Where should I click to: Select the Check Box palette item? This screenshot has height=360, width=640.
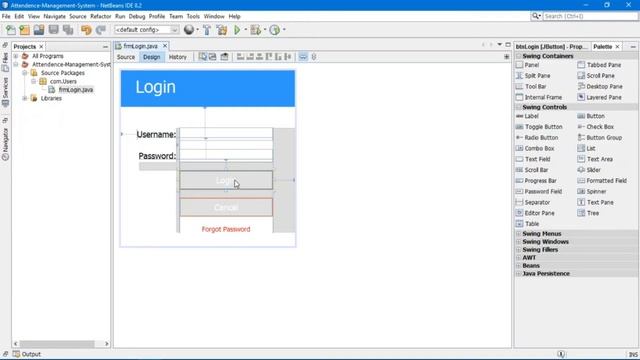pyautogui.click(x=596, y=127)
